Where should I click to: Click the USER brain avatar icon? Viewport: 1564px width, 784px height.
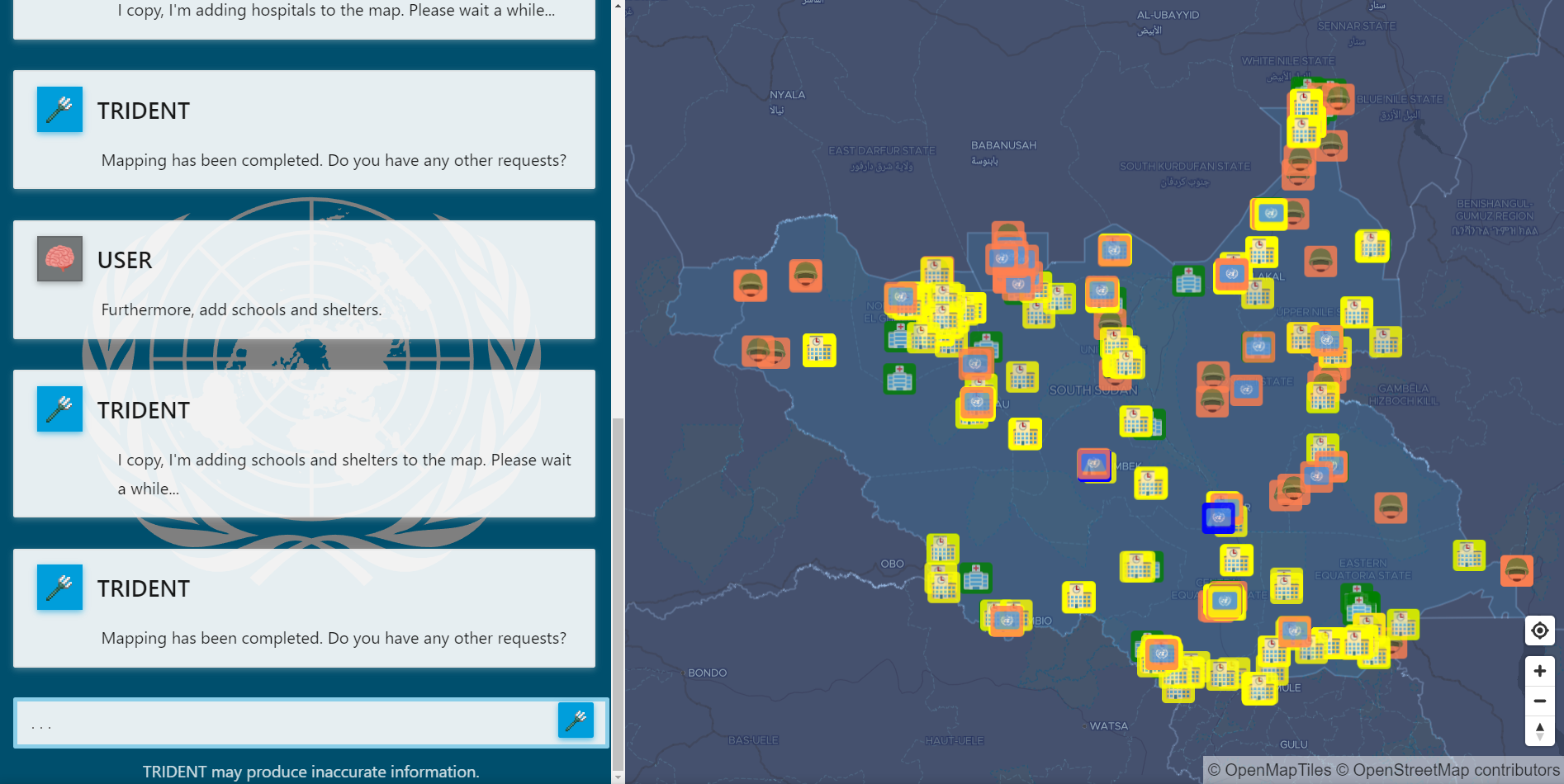tap(59, 258)
